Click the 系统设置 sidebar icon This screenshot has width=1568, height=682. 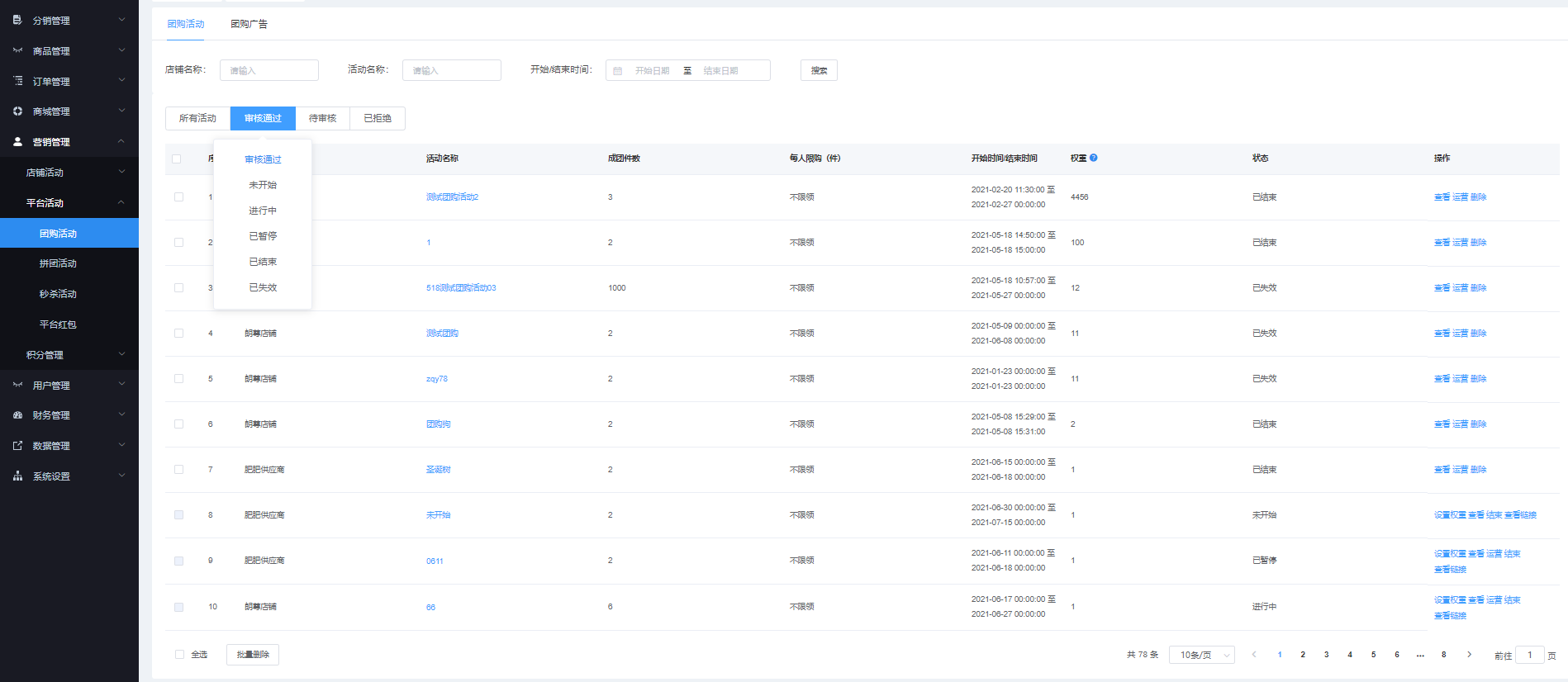(17, 476)
